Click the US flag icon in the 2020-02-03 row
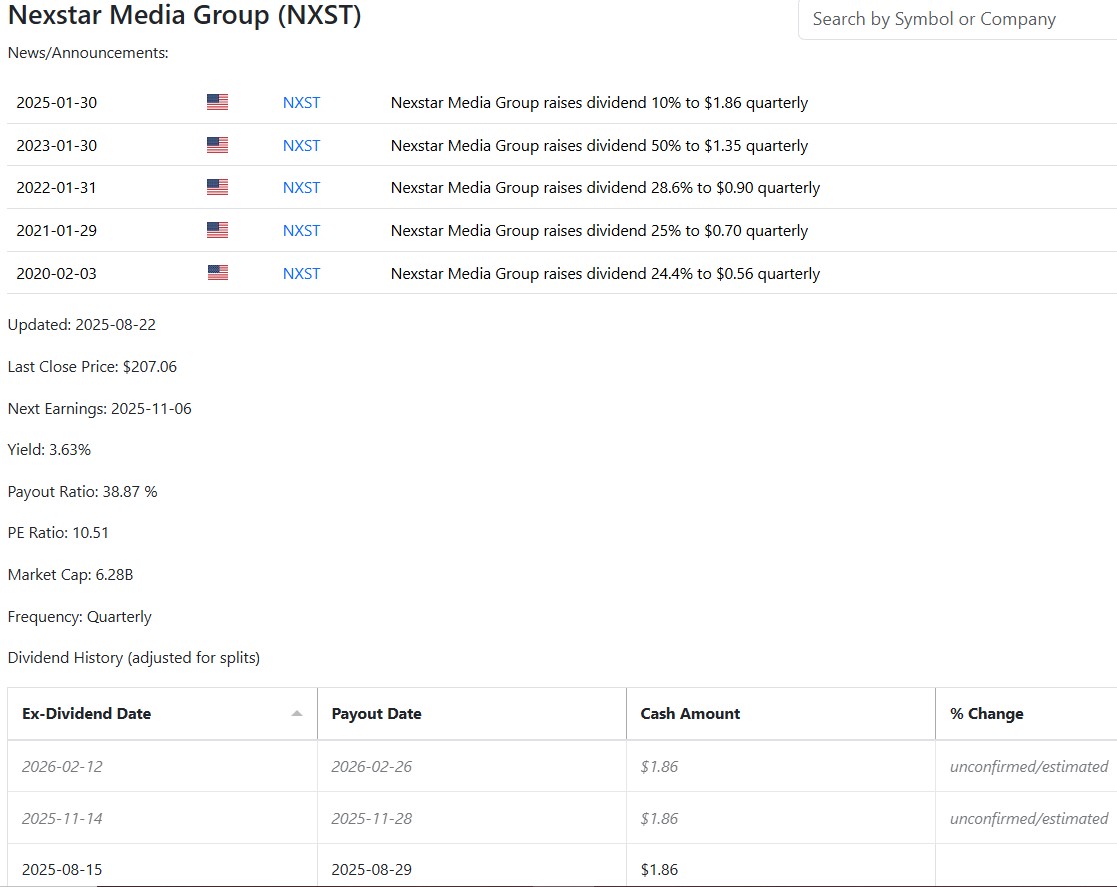 coord(217,273)
